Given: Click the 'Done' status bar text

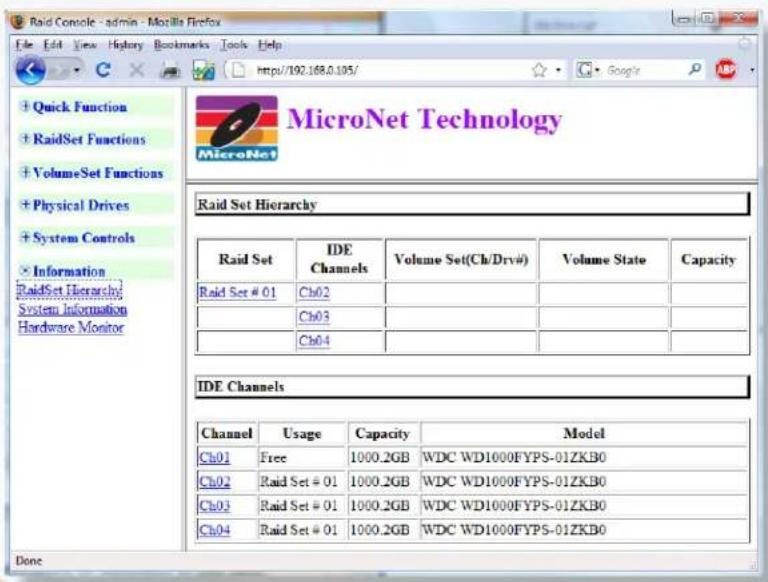Looking at the screenshot, I should [29, 560].
